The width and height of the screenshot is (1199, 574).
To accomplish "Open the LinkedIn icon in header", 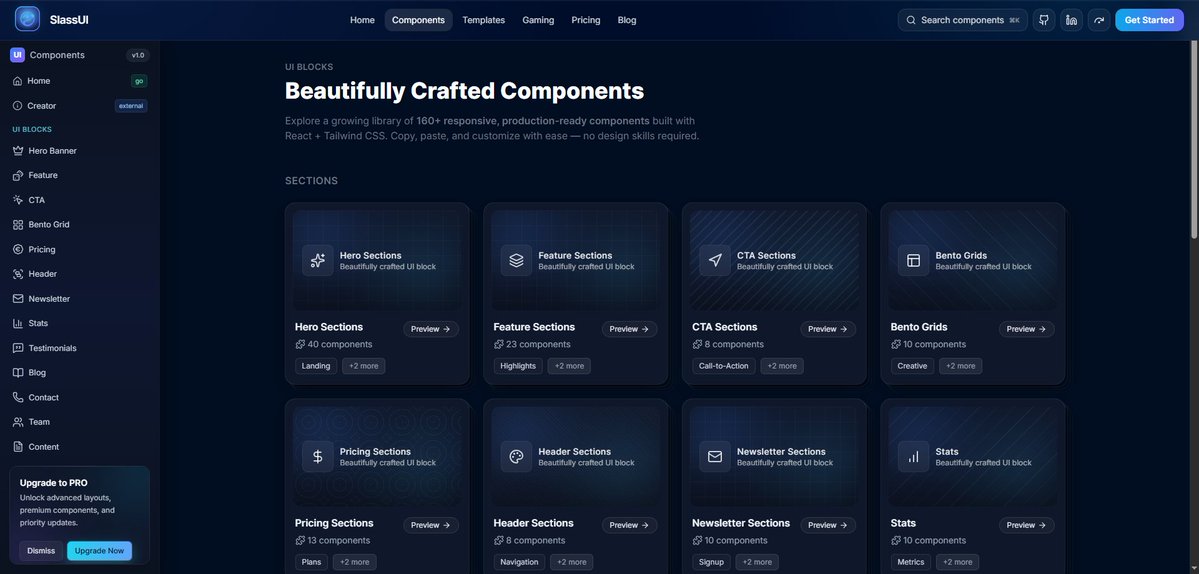I will (1071, 20).
